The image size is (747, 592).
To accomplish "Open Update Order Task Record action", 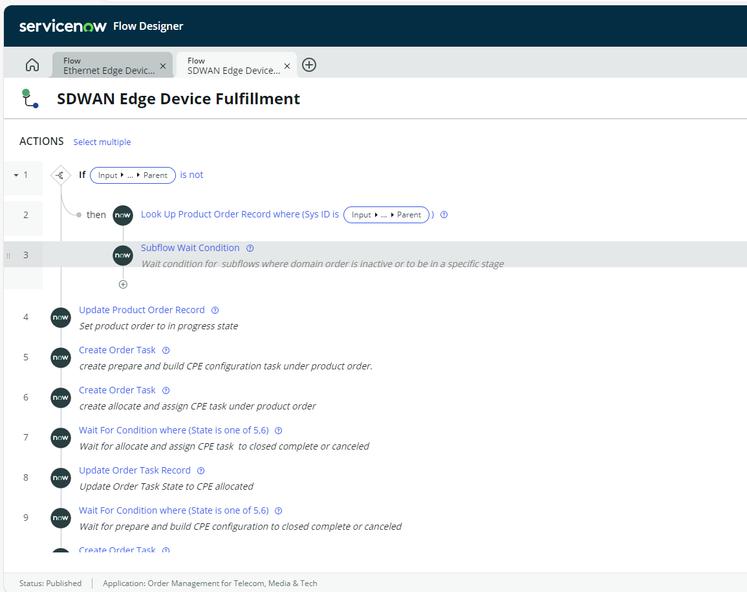I will point(135,470).
